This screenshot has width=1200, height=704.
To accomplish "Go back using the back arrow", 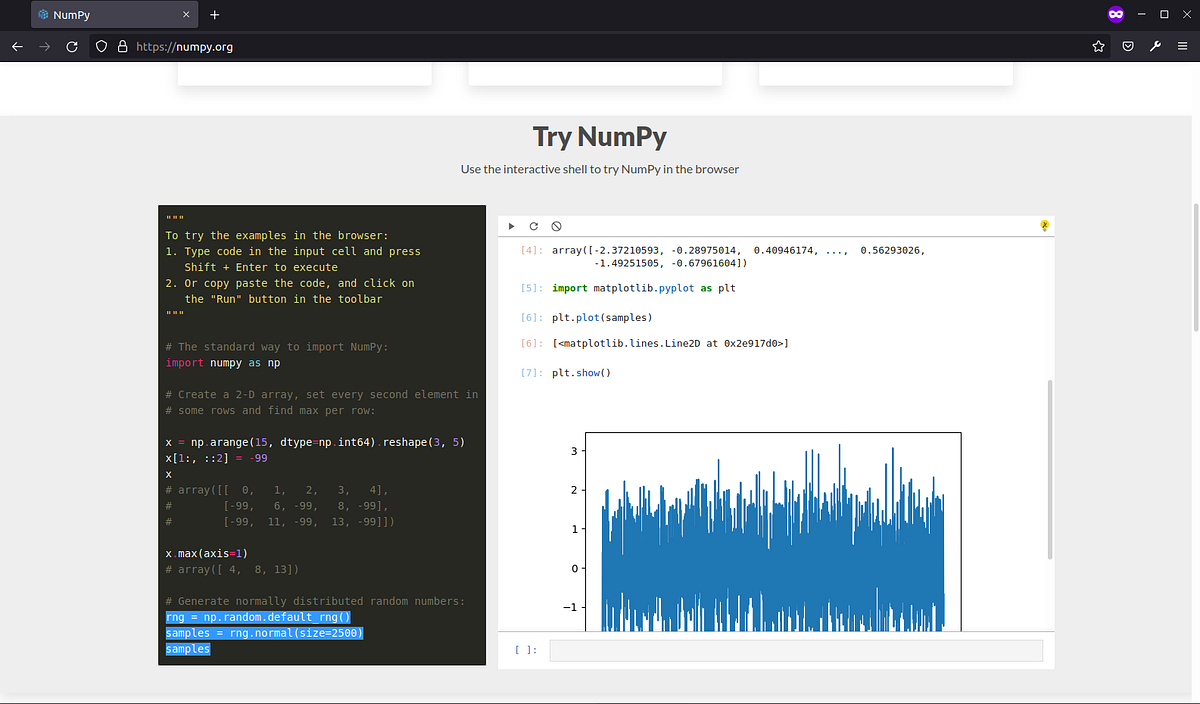I will tap(16, 46).
